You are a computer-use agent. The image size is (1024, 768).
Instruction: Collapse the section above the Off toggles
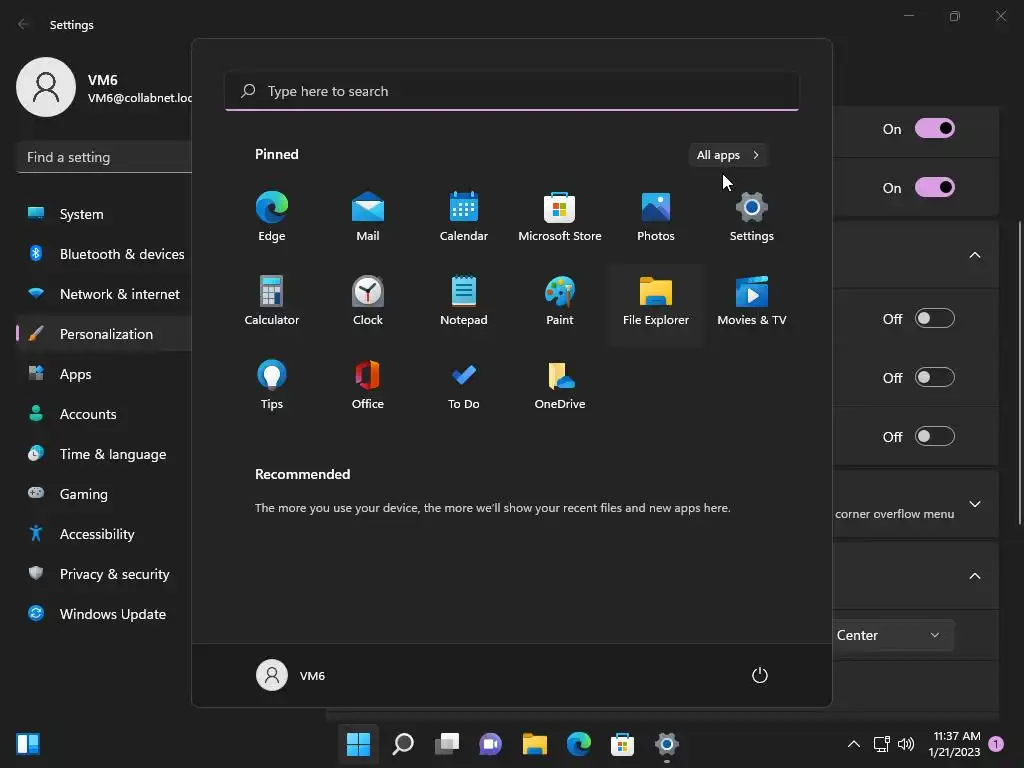(974, 255)
